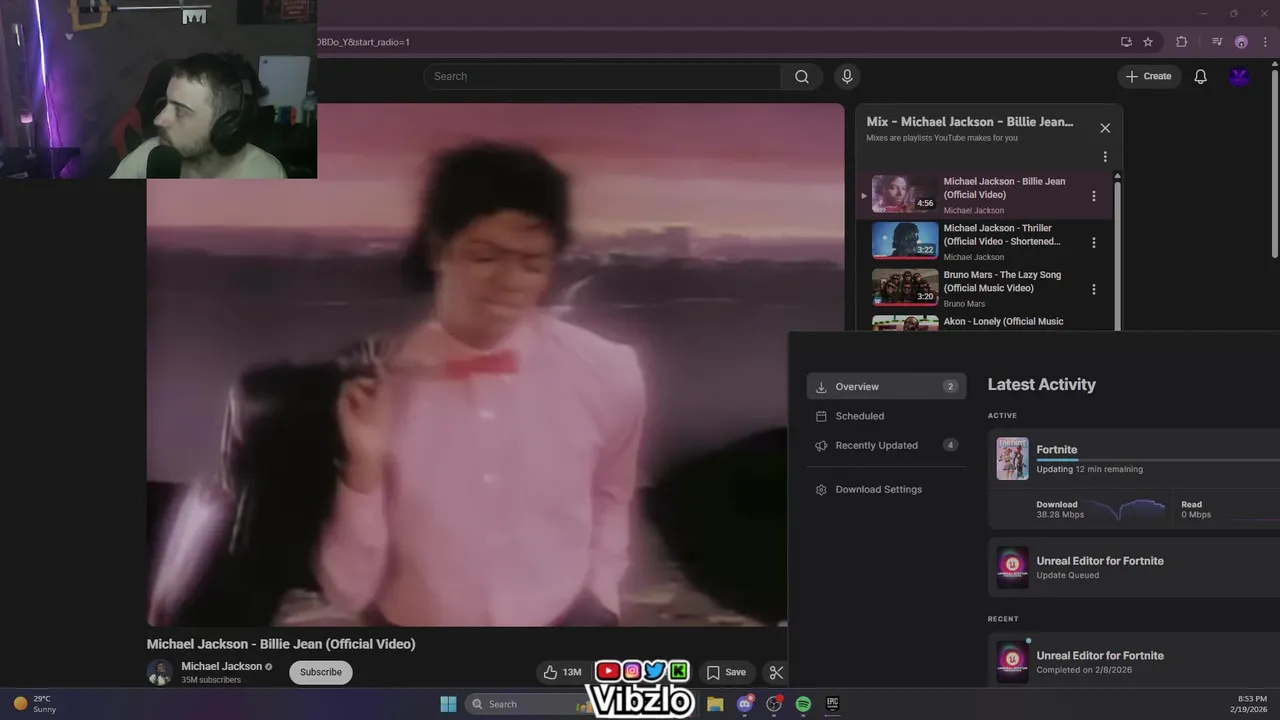The height and width of the screenshot is (720, 1280).
Task: Play the Billie Jean thumbnail in the Mix
Action: coord(905,194)
